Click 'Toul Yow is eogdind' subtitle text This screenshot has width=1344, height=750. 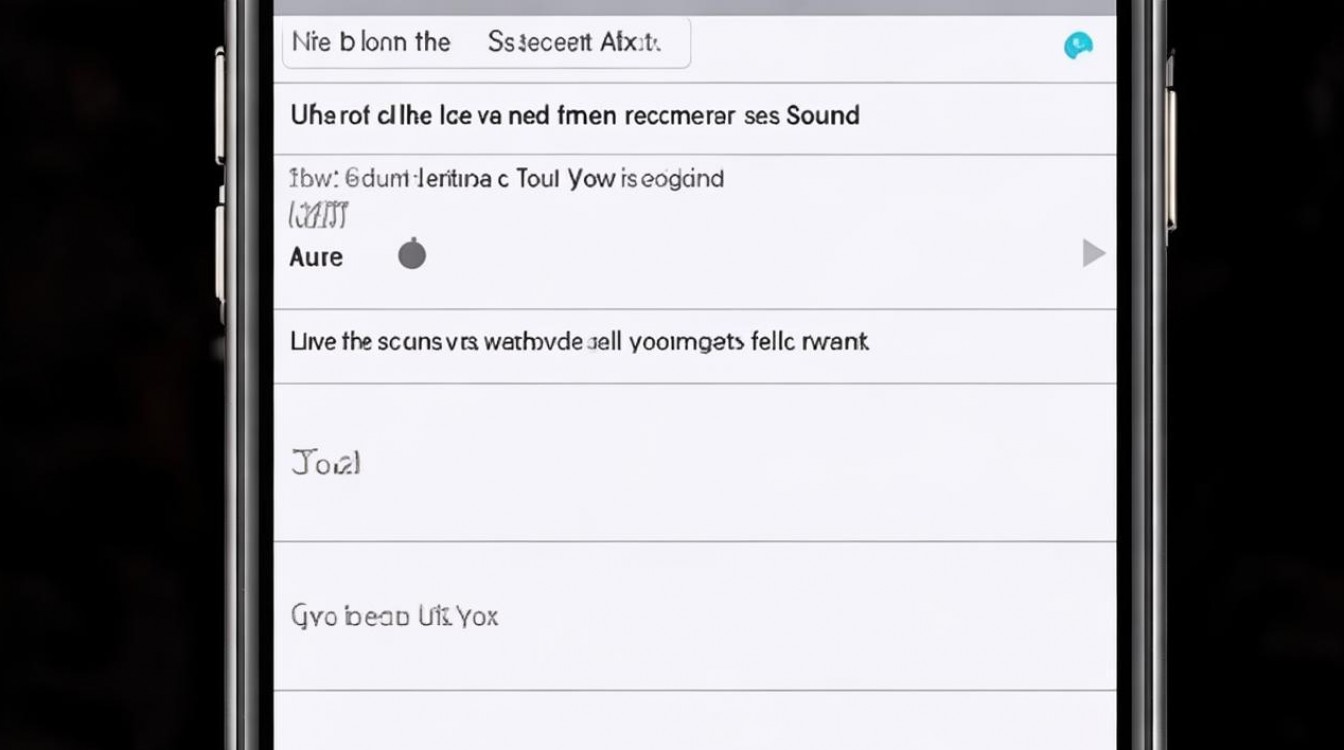(x=620, y=179)
